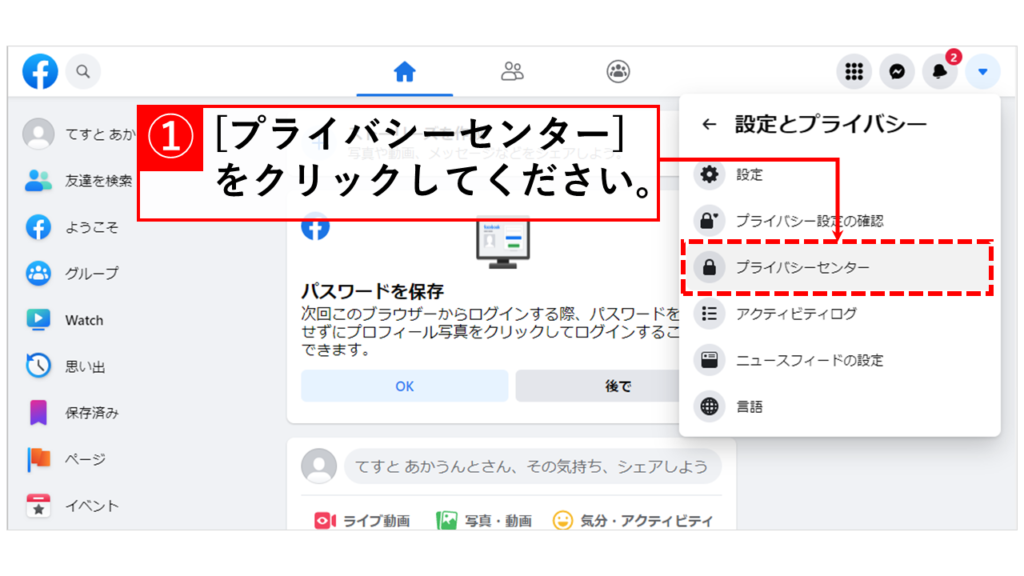Click the profile avatar beside the composer
1024x576 pixels.
click(319, 466)
